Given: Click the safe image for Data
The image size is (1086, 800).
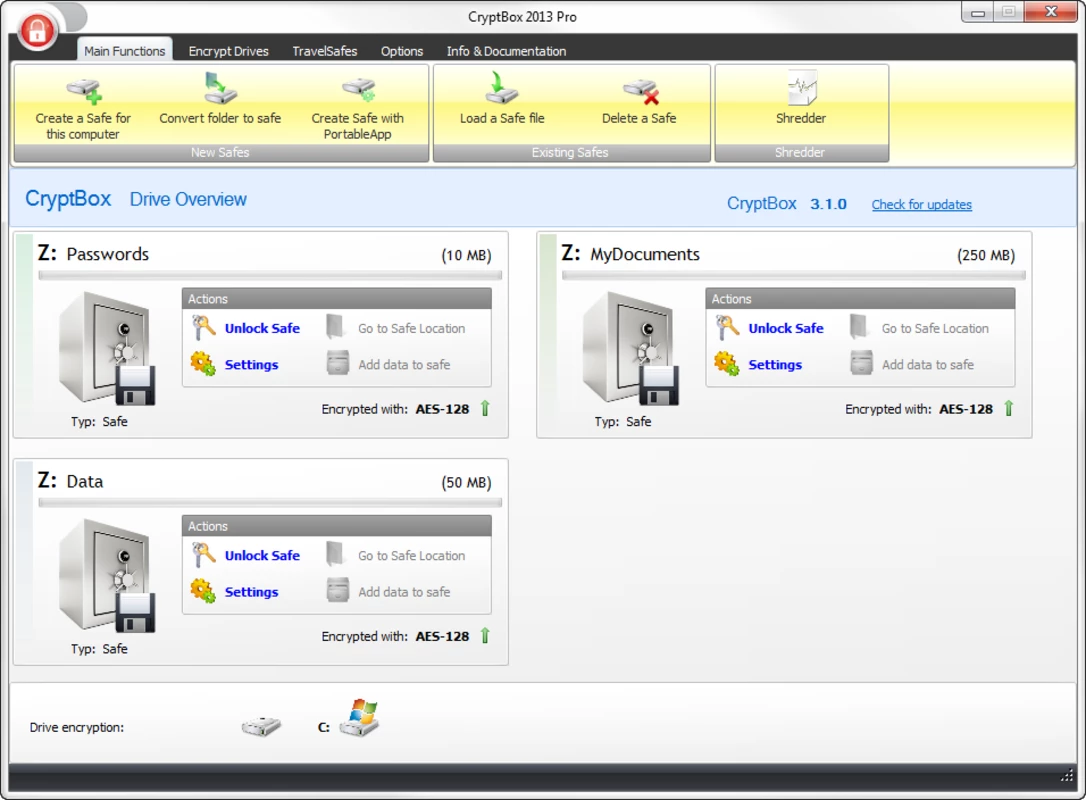Looking at the screenshot, I should pyautogui.click(x=107, y=576).
